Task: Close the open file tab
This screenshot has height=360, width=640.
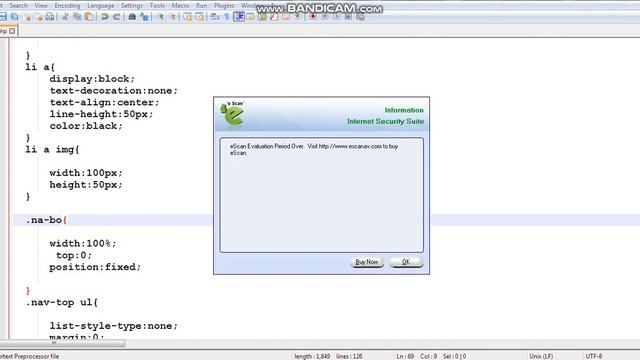Action: (12, 31)
